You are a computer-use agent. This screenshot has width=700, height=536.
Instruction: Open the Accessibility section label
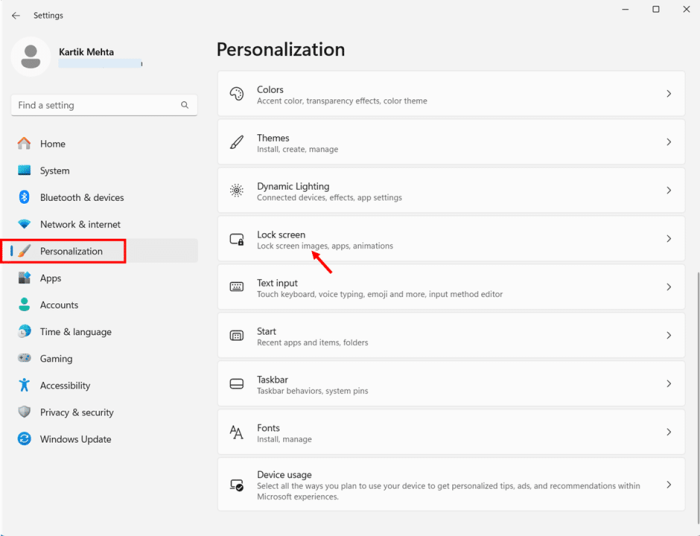click(x=65, y=386)
